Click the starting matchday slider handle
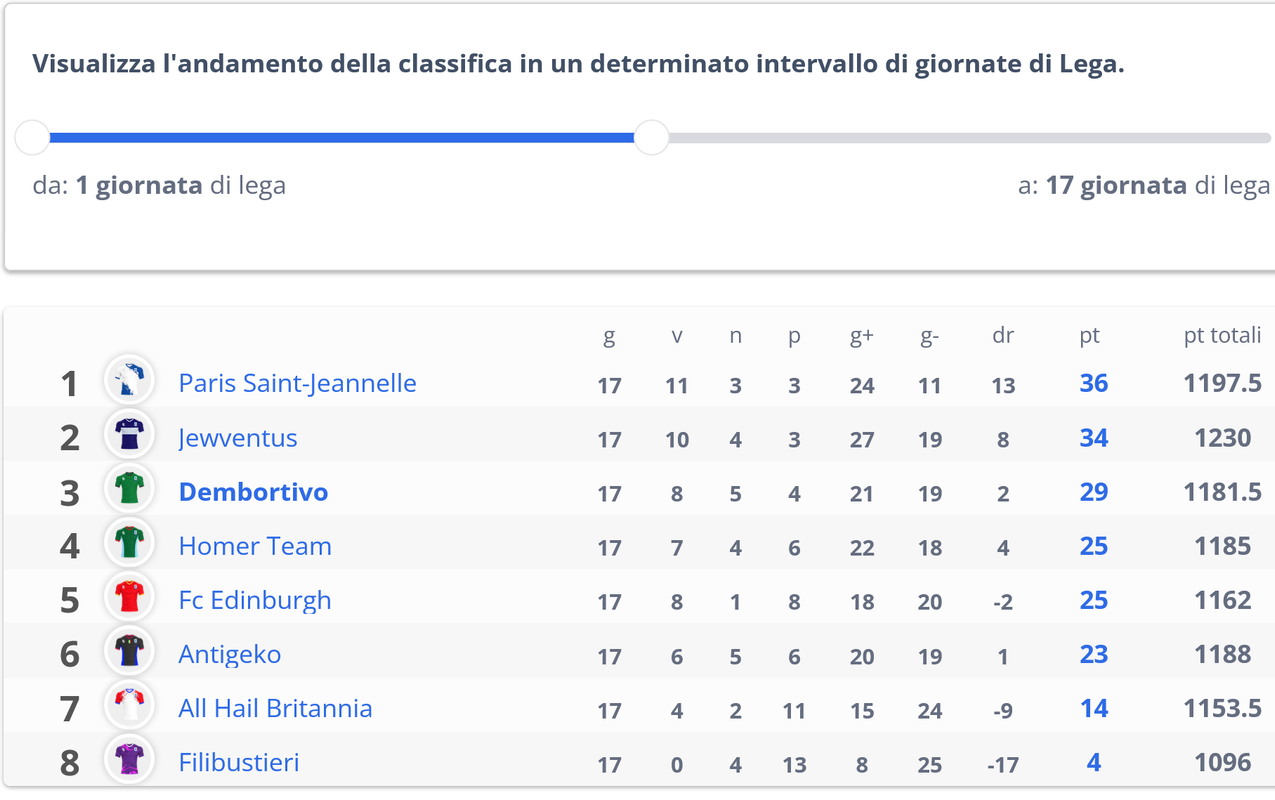The height and width of the screenshot is (800, 1275). [33, 138]
